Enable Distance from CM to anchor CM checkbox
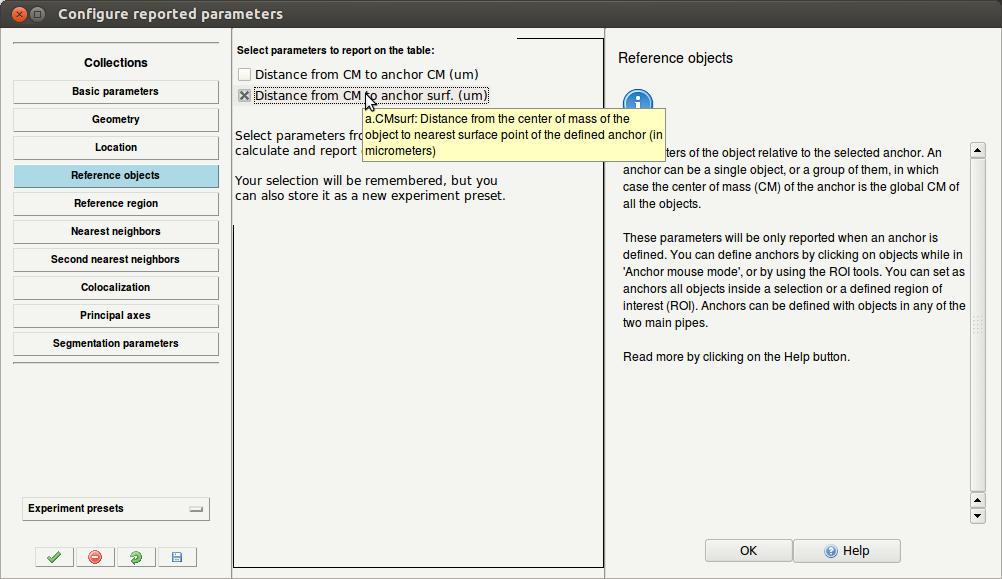Image resolution: width=1002 pixels, height=579 pixels. tap(245, 75)
